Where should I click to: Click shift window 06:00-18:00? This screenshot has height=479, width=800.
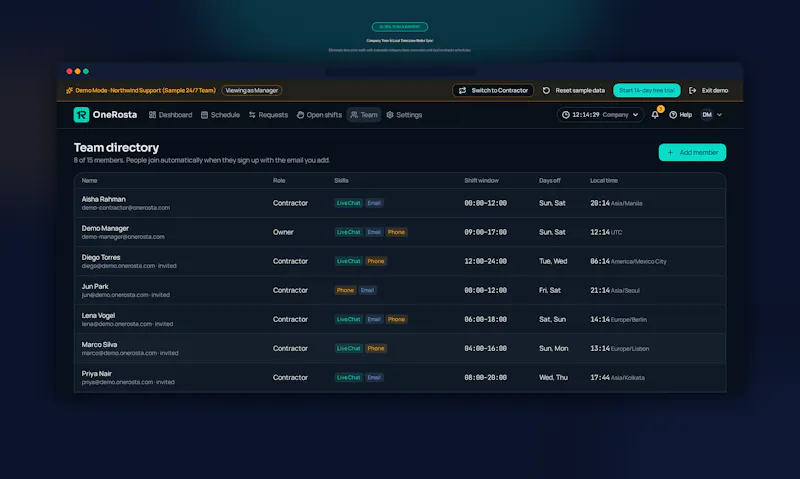[485, 319]
